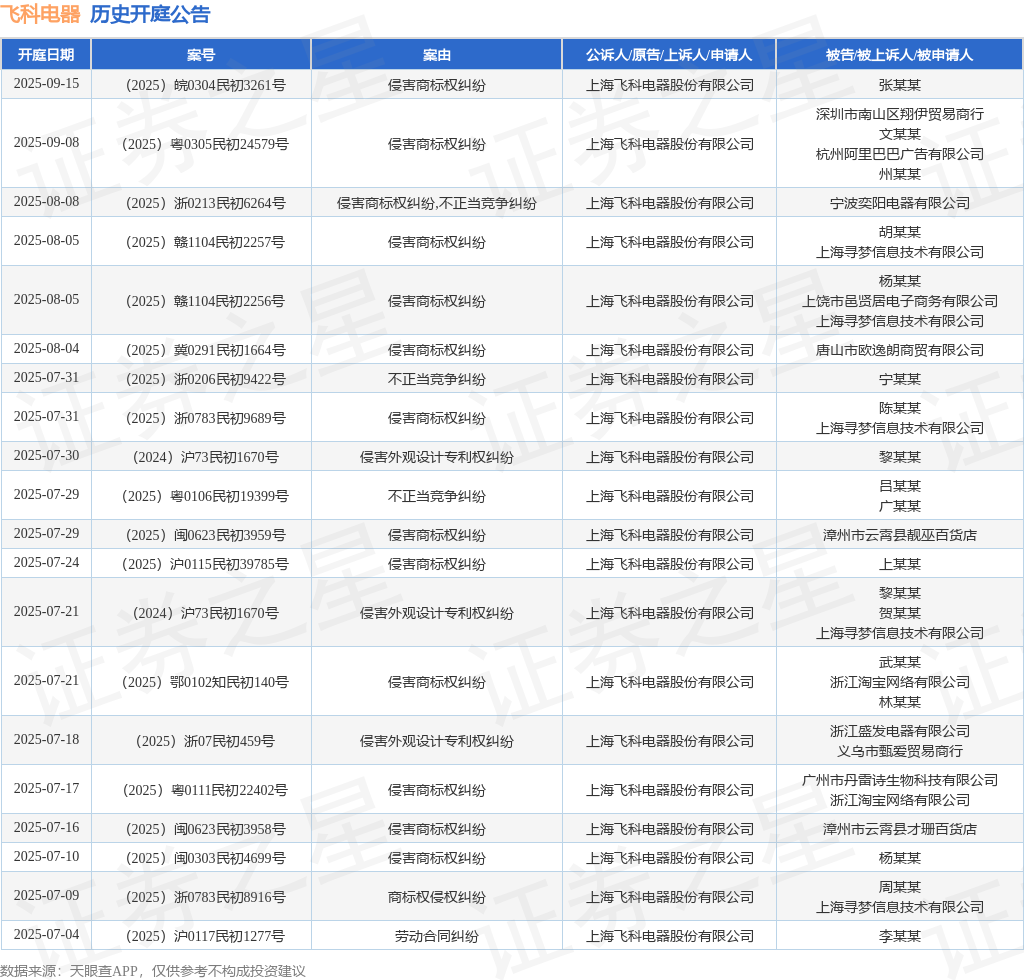Click defendant 林某某
The height and width of the screenshot is (980, 1024).
[x=899, y=702]
